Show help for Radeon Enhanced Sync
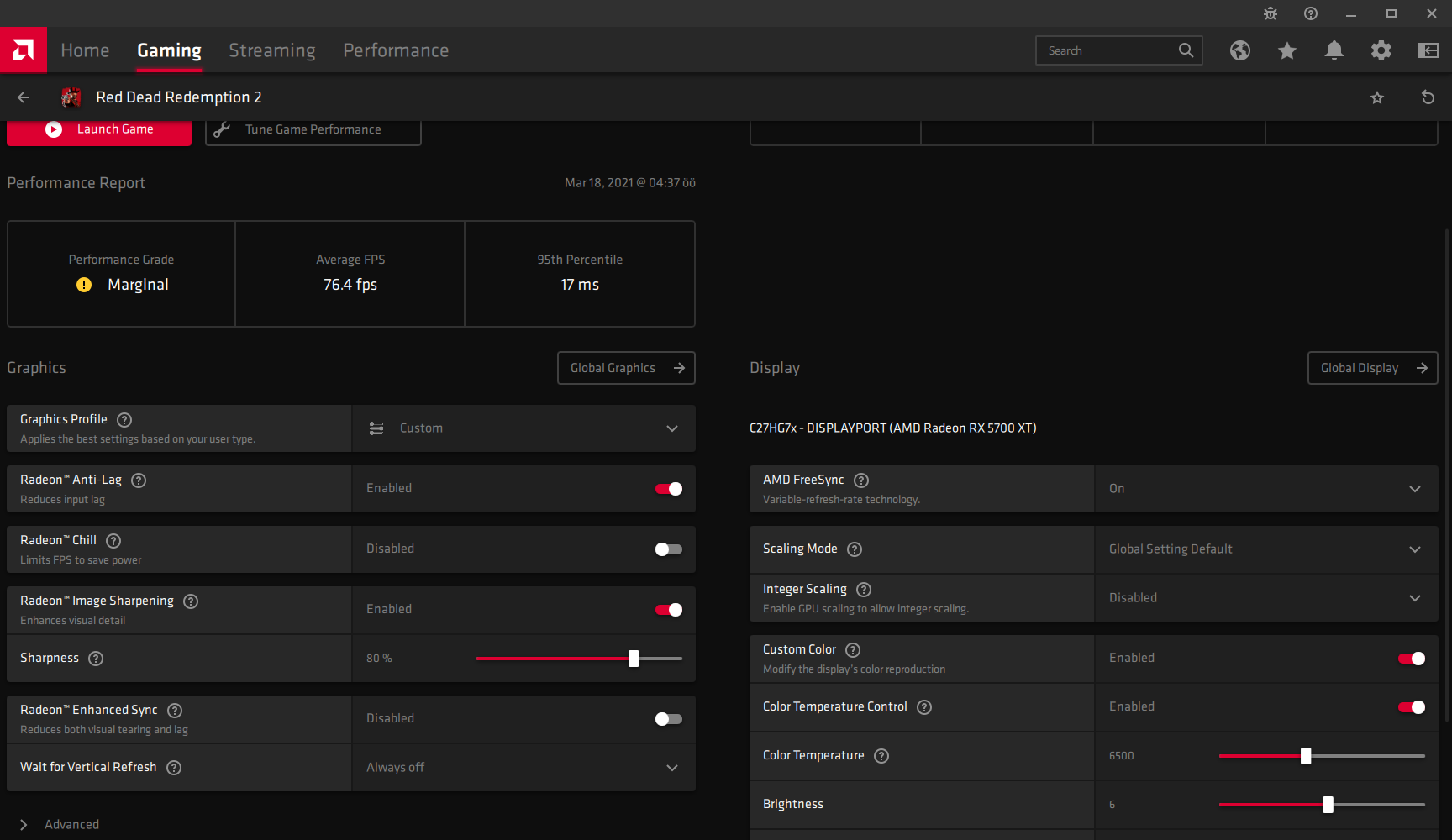Image resolution: width=1452 pixels, height=840 pixels. pyautogui.click(x=175, y=711)
